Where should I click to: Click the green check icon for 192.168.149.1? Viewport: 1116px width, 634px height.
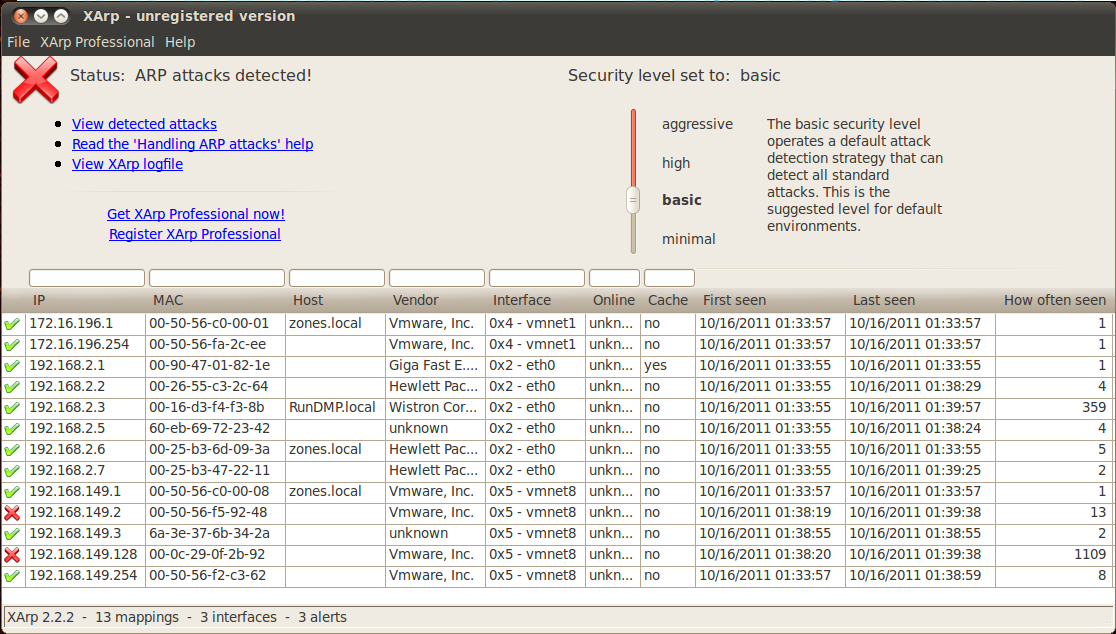13,491
